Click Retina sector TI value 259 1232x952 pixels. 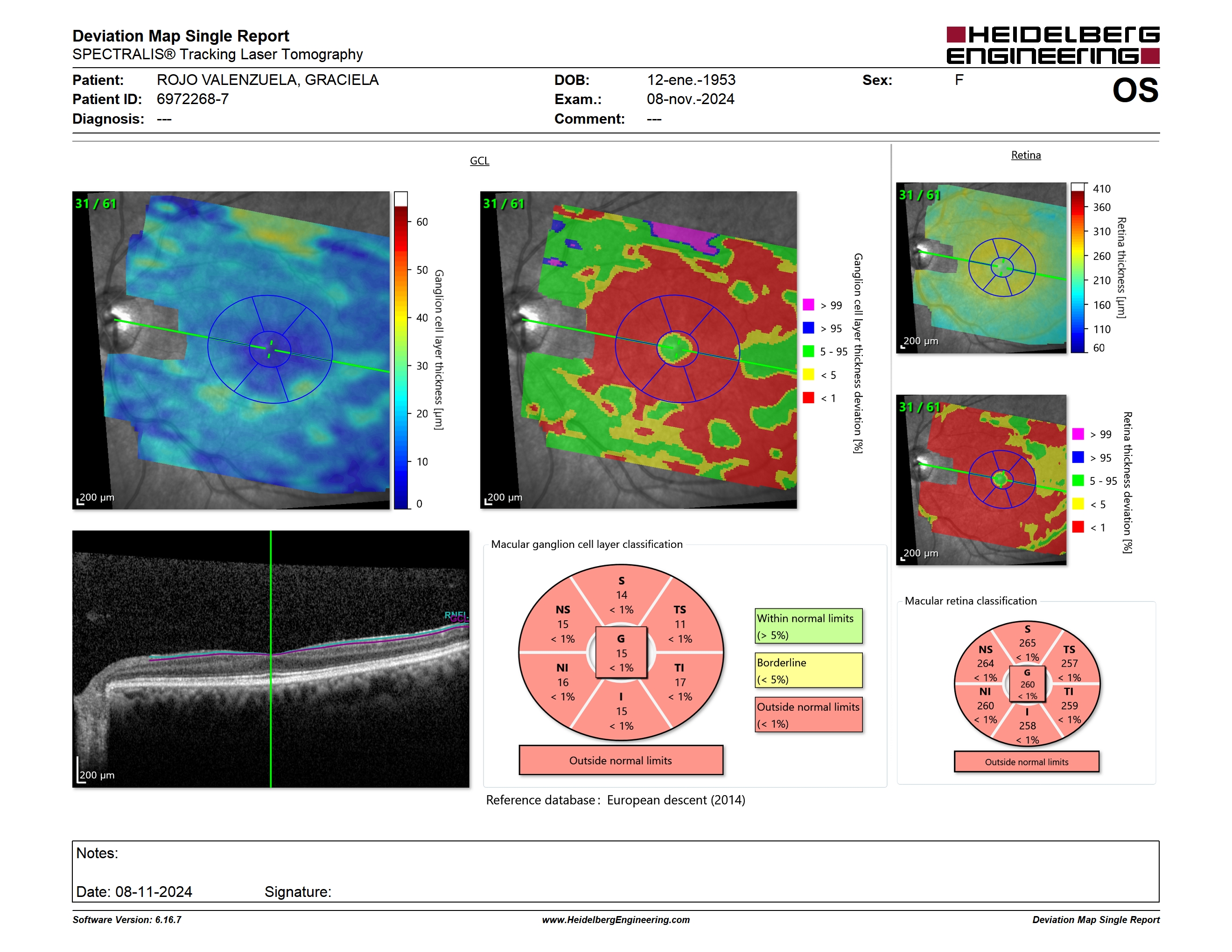point(1069,706)
